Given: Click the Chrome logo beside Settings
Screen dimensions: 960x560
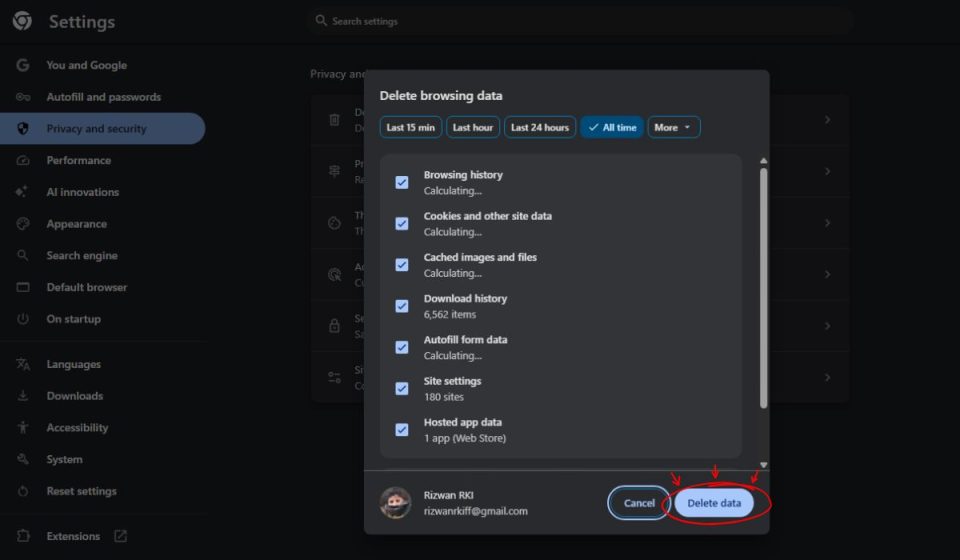Looking at the screenshot, I should tap(22, 21).
